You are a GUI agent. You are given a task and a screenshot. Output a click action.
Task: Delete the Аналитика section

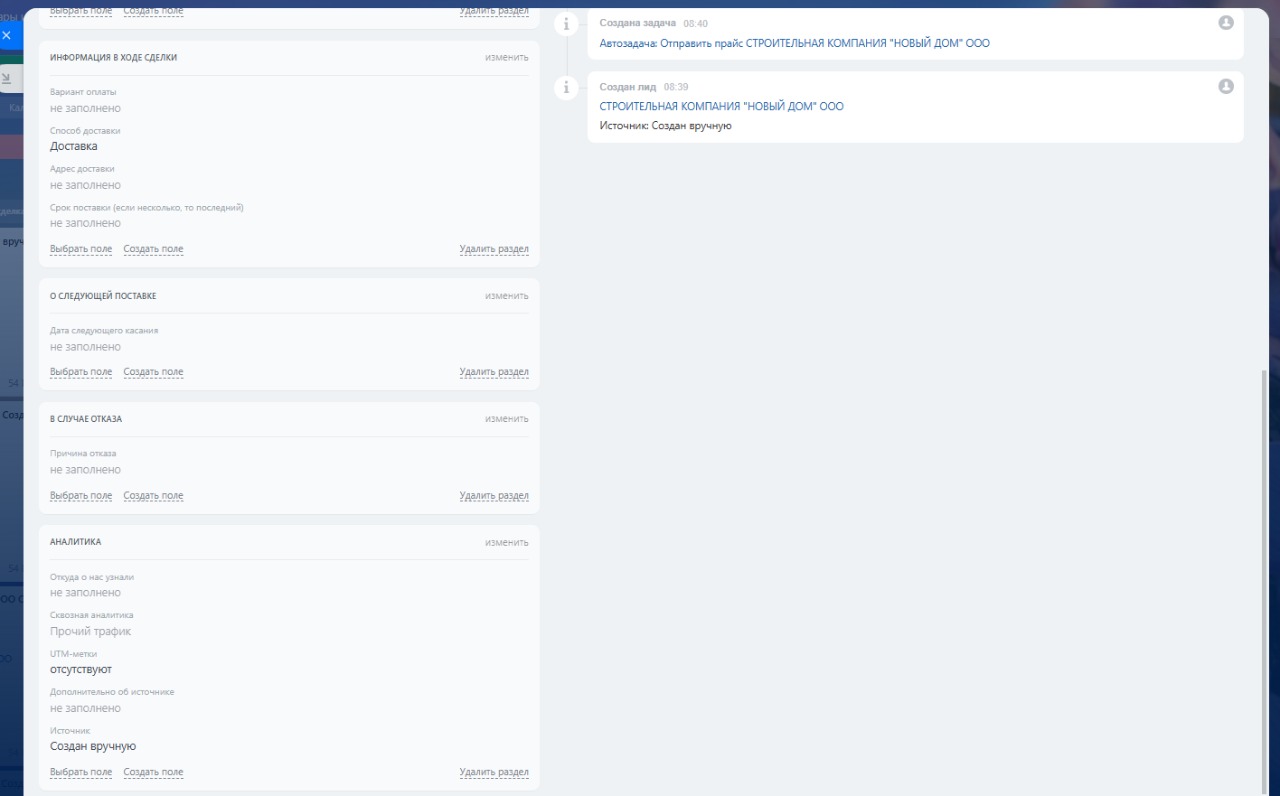(x=494, y=772)
